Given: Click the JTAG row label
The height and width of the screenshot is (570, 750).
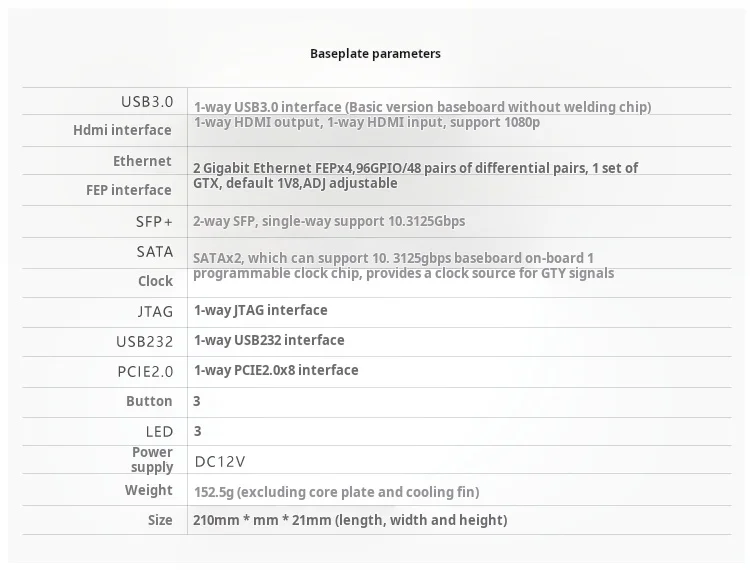Looking at the screenshot, I should click(155, 311).
